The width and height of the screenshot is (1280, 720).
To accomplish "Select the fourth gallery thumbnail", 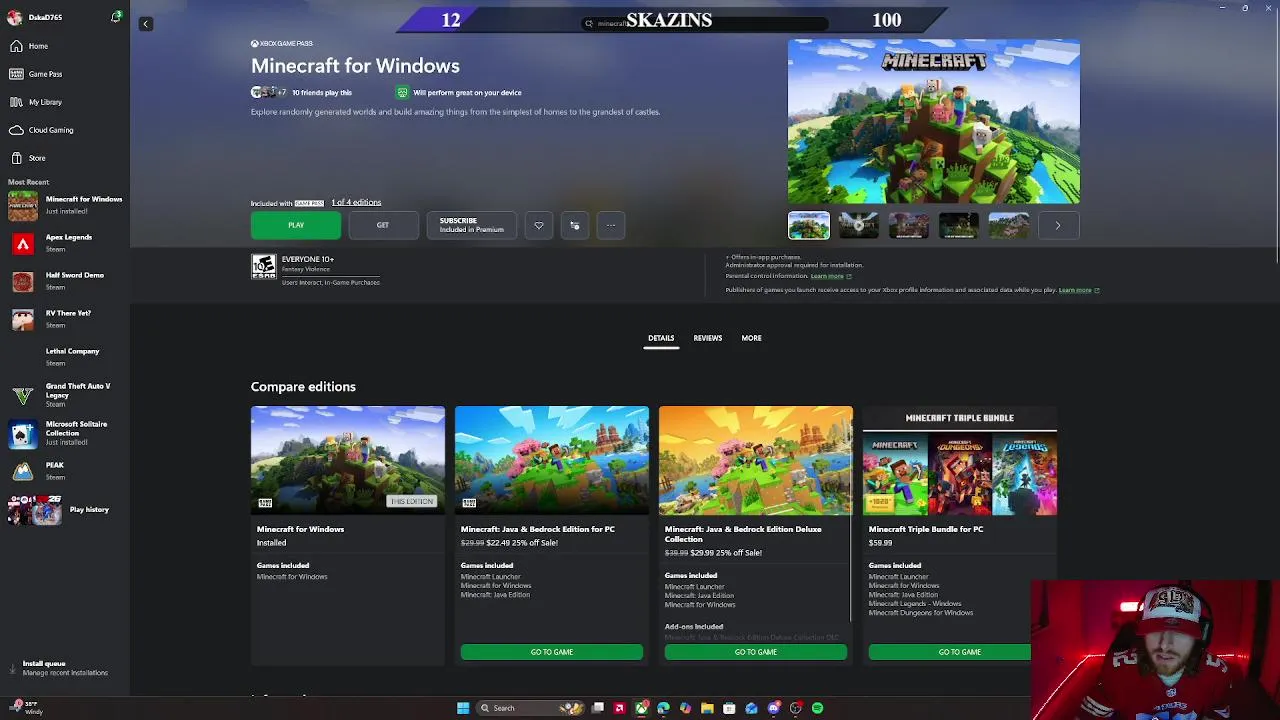I will pyautogui.click(x=959, y=226).
